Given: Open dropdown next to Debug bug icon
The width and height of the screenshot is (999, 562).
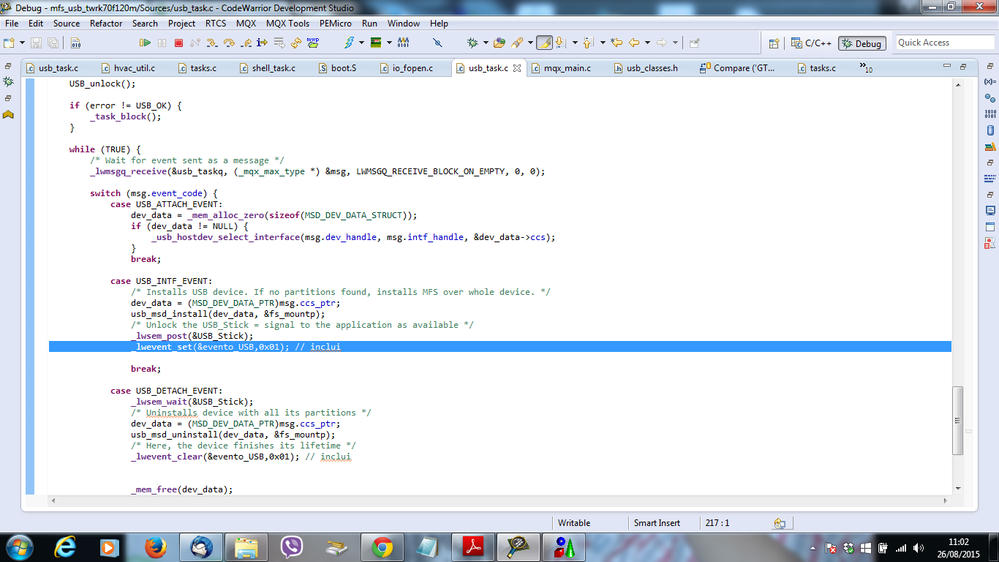Looking at the screenshot, I should pos(485,43).
